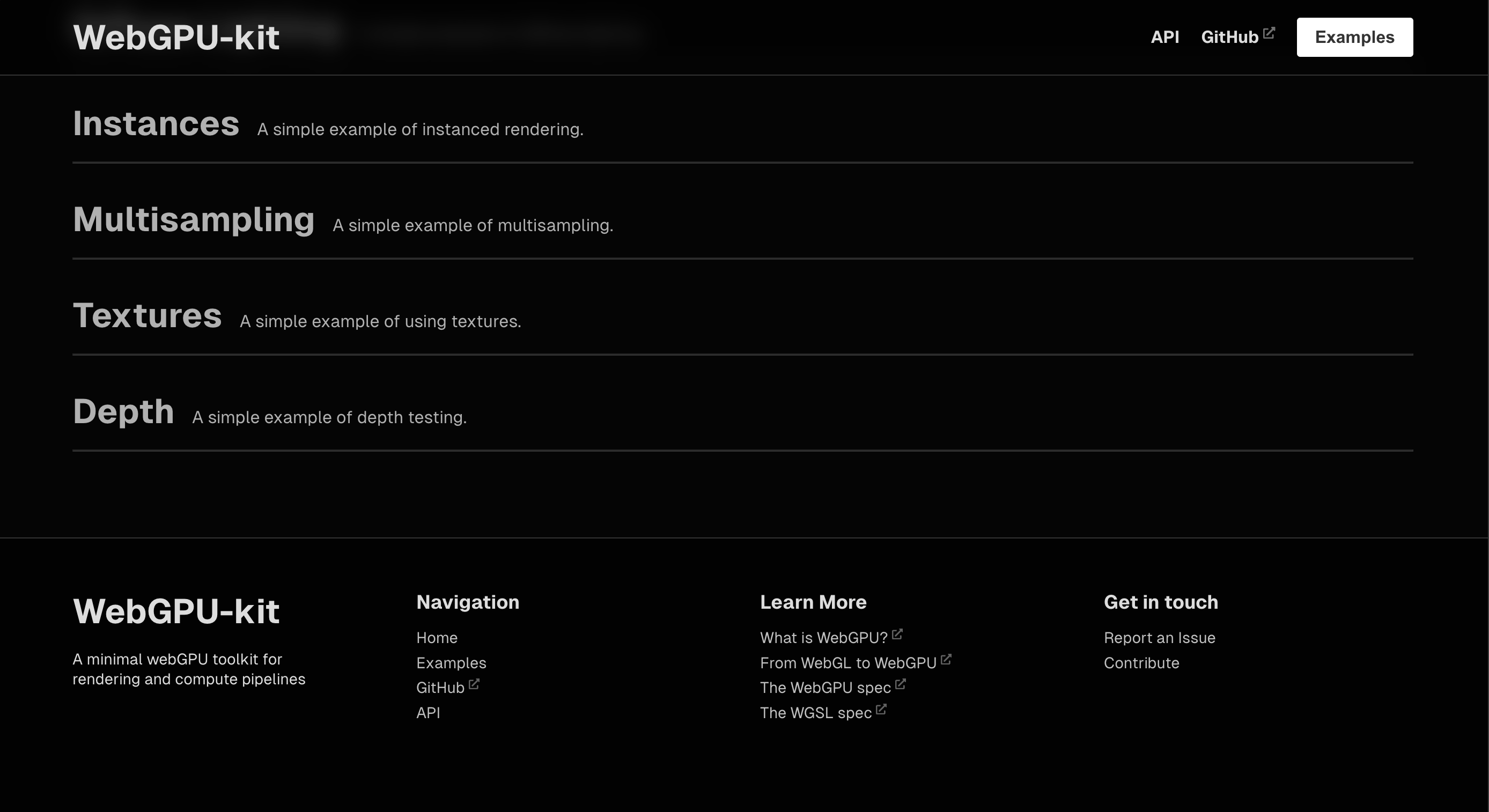Click external-link icon after 'The WGSL spec'
Viewport: 1489px width, 812px height.
pyautogui.click(x=881, y=709)
